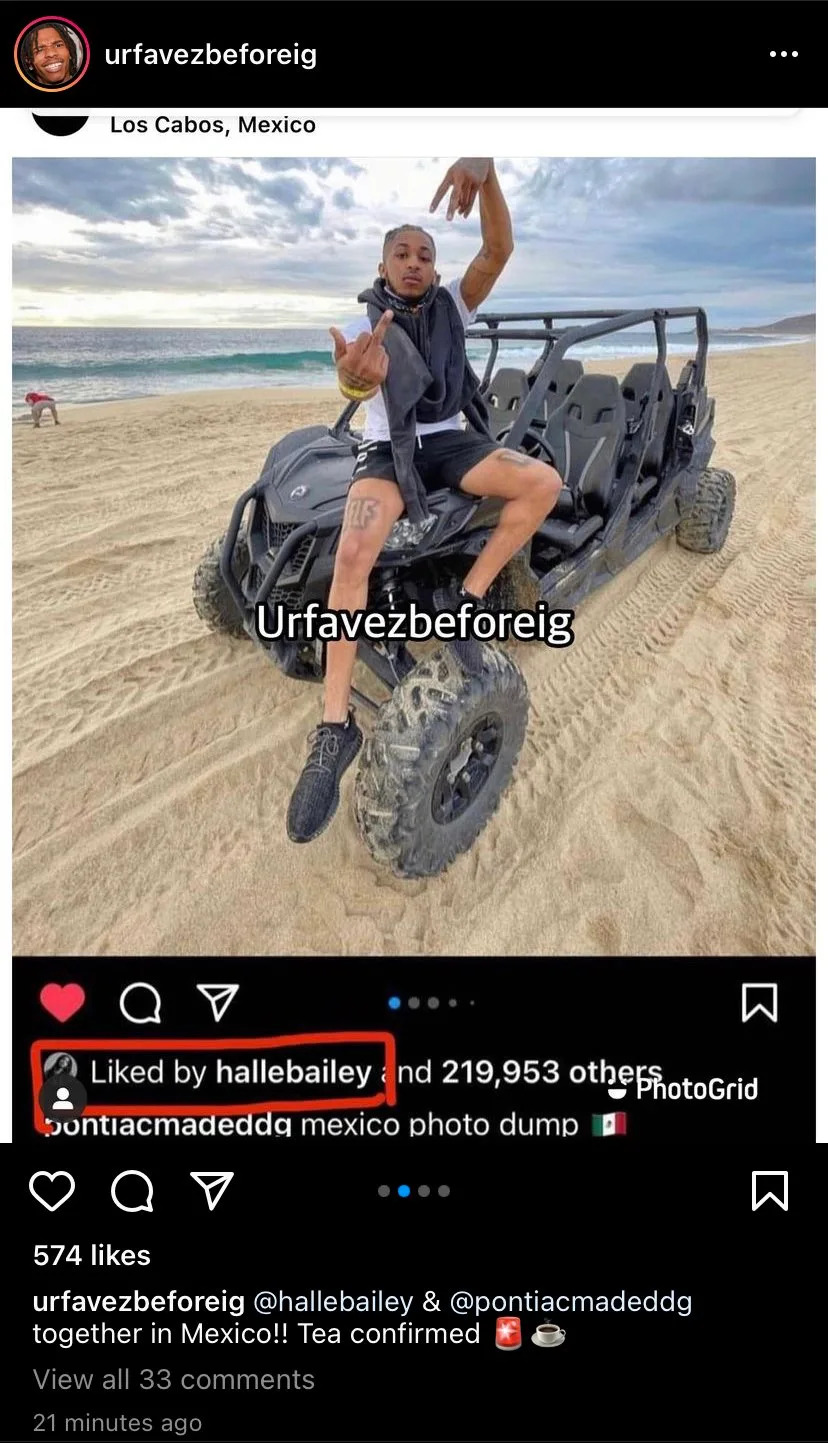
Task: Tap urfavezbeforeig username in caption
Action: tap(139, 1302)
